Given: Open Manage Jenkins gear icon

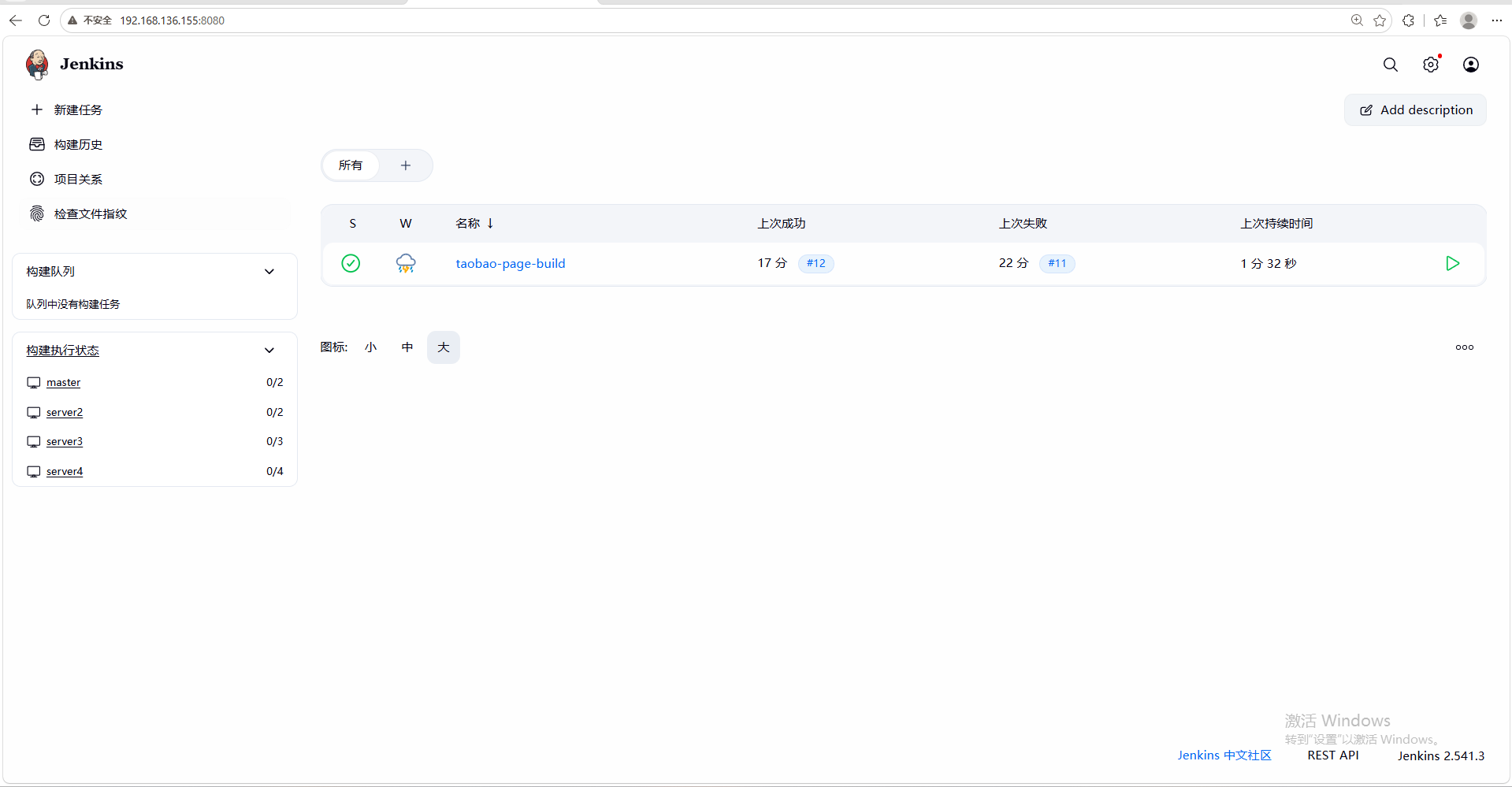Looking at the screenshot, I should [1431, 65].
